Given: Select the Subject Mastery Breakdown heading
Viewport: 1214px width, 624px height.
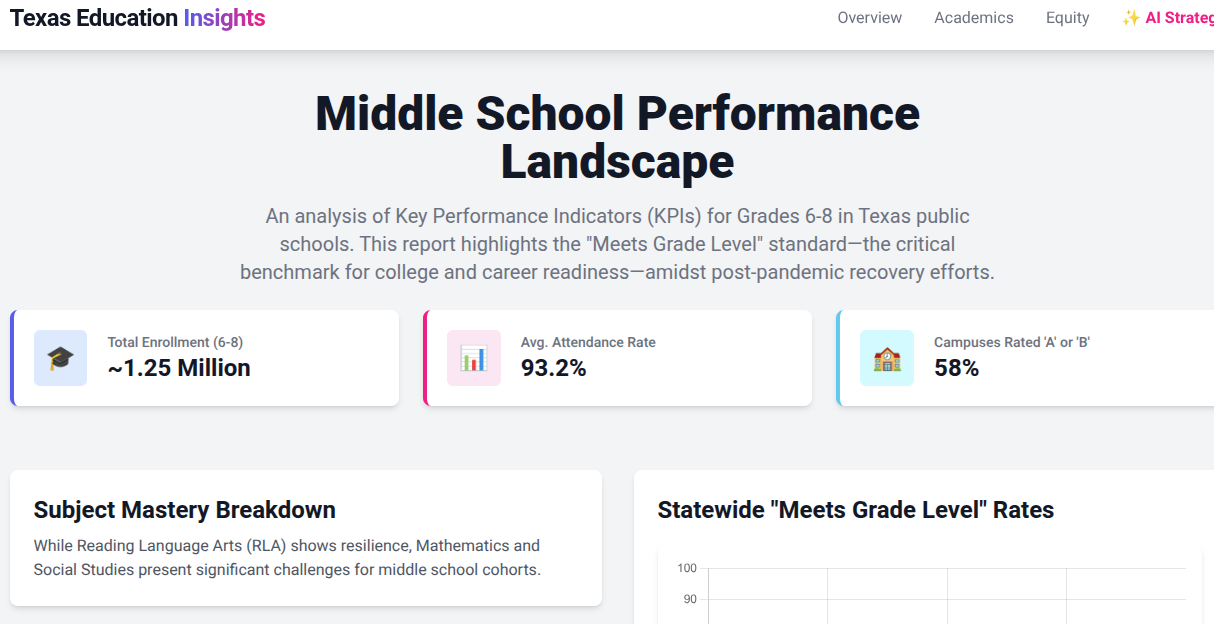Looking at the screenshot, I should click(184, 510).
